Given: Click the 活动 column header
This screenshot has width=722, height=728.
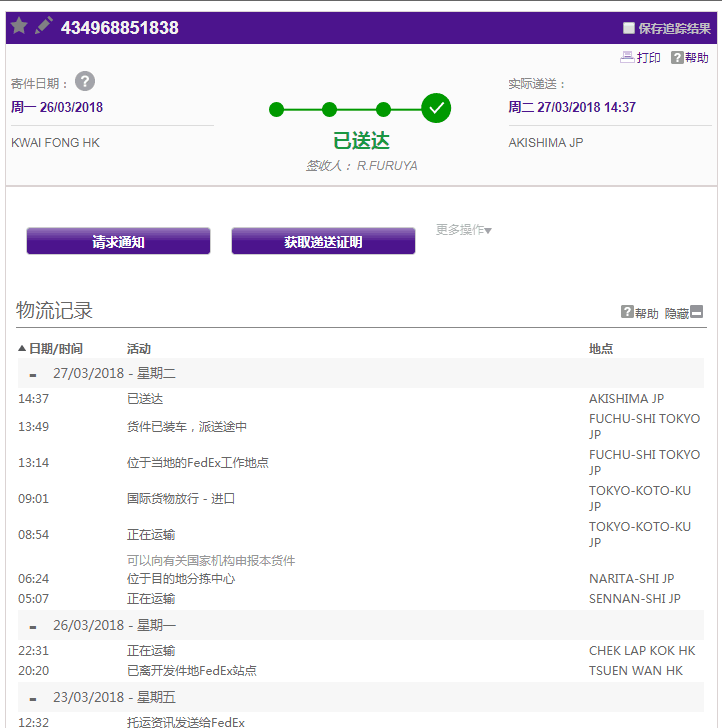Looking at the screenshot, I should [x=139, y=349].
